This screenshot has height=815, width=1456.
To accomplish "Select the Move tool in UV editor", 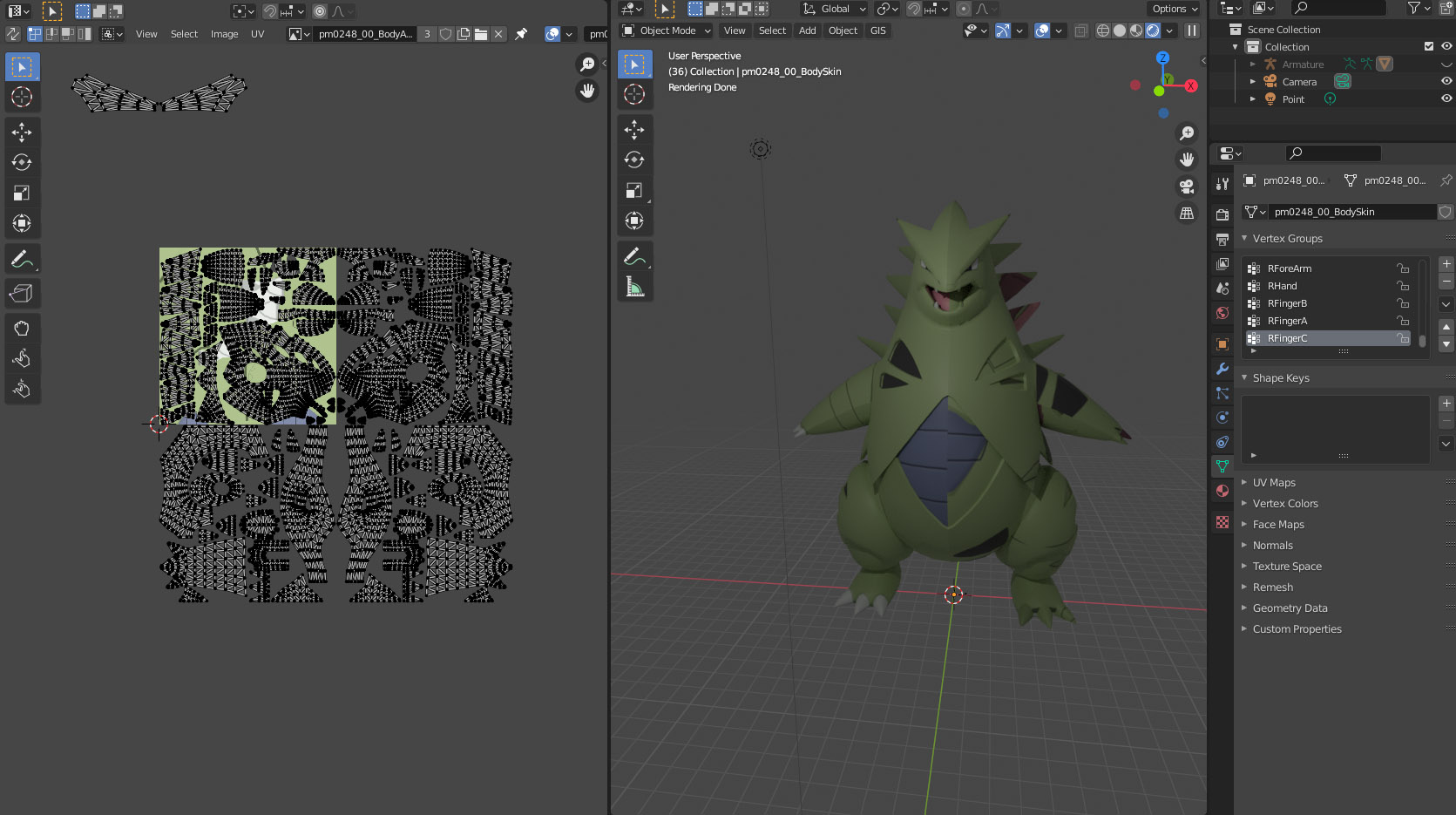I will [22, 132].
